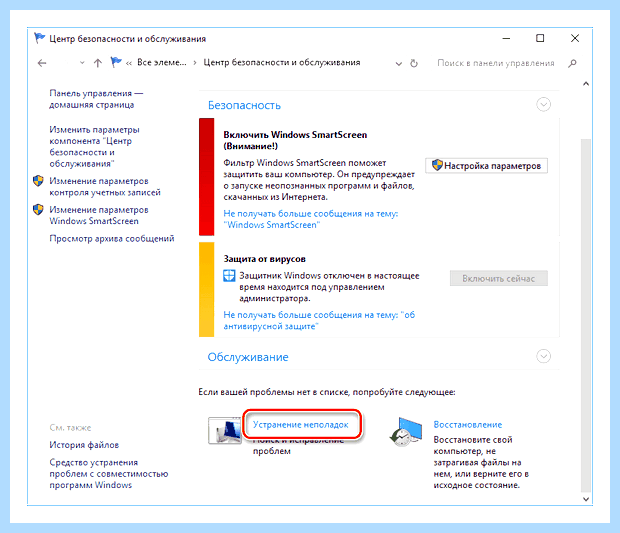
Task: Maximize the Security Center window
Action: [540, 38]
